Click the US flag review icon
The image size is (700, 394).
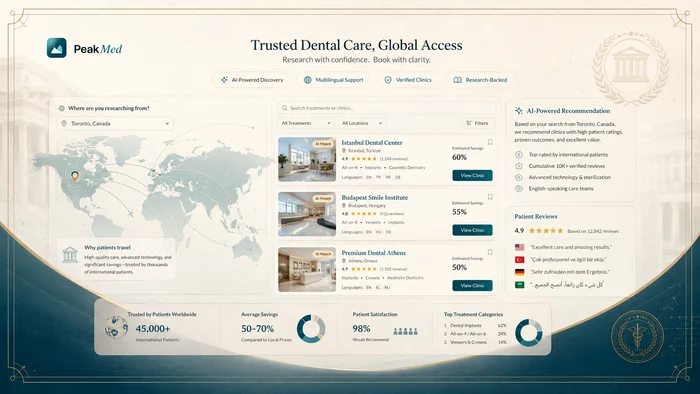point(520,247)
